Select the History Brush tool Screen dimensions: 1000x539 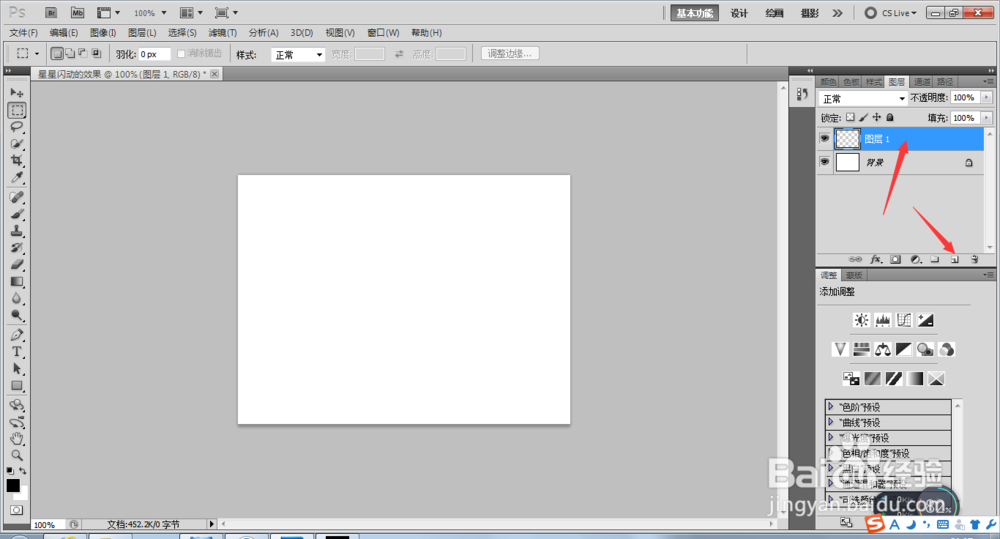click(17, 247)
